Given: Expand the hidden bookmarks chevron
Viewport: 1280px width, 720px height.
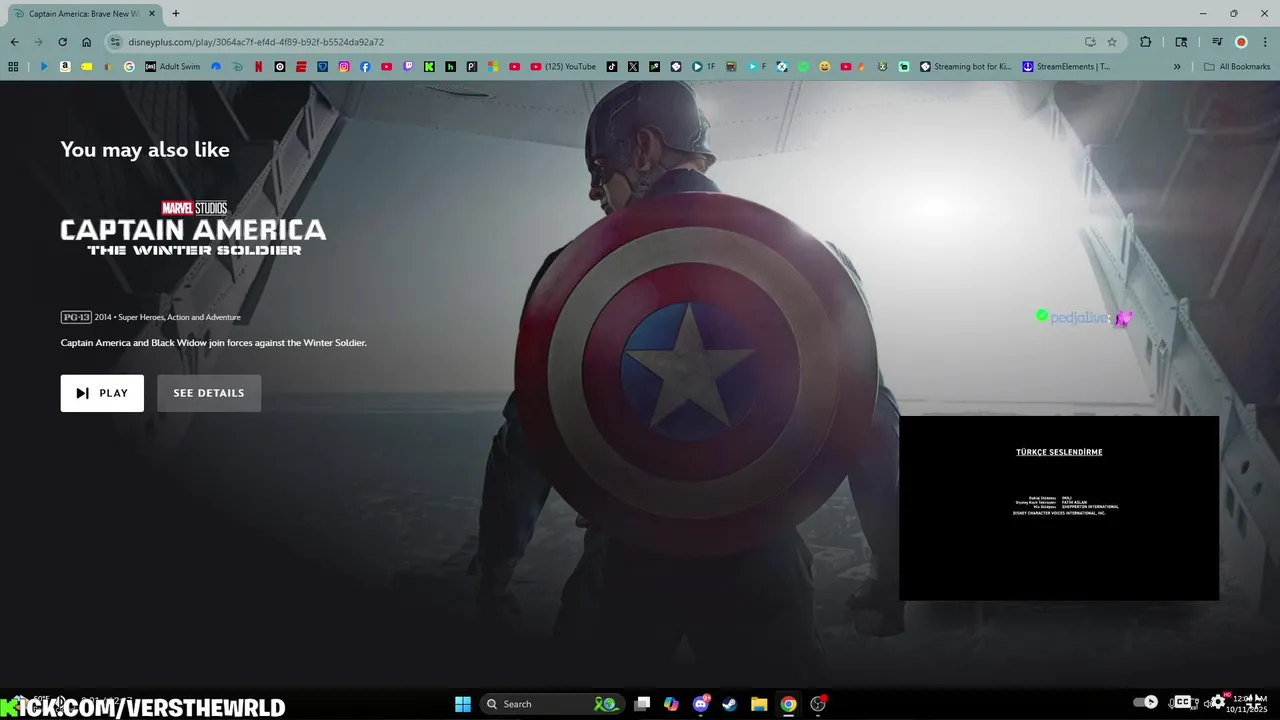Looking at the screenshot, I should 1177,67.
